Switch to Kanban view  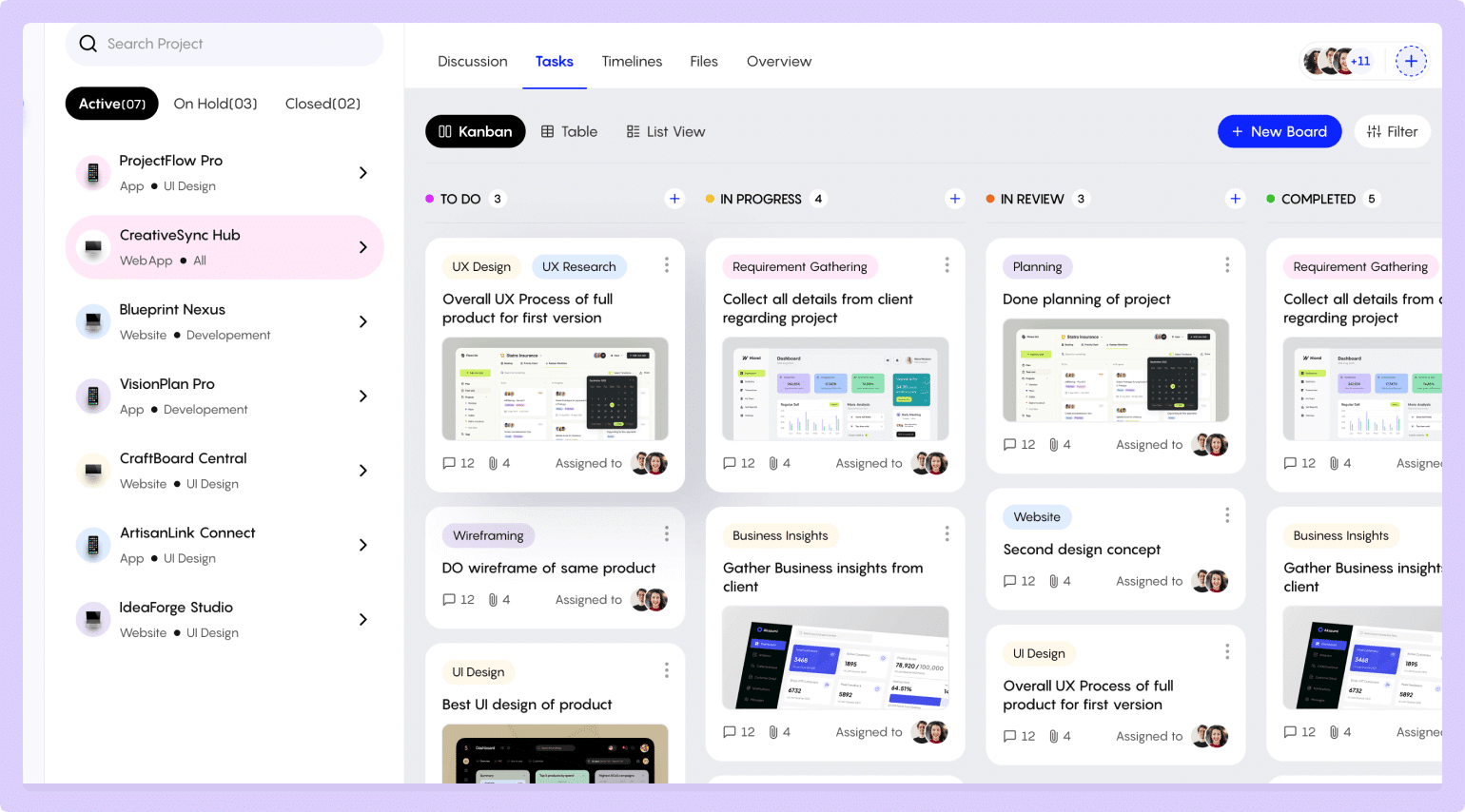[476, 132]
